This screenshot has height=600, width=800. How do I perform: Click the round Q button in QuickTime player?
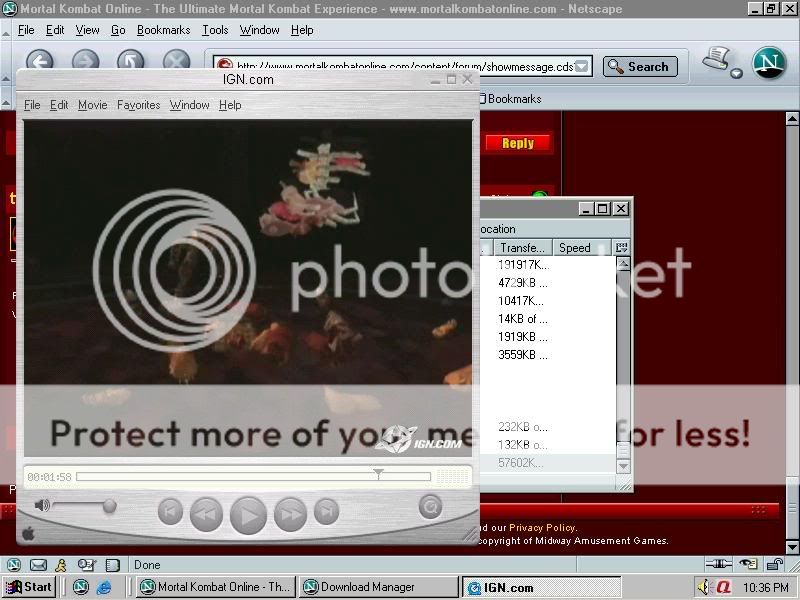[430, 506]
